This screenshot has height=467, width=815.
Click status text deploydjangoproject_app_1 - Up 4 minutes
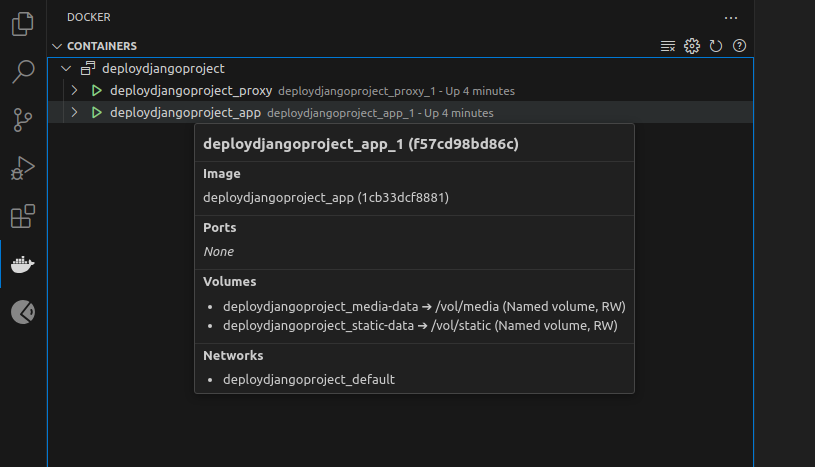[380, 113]
